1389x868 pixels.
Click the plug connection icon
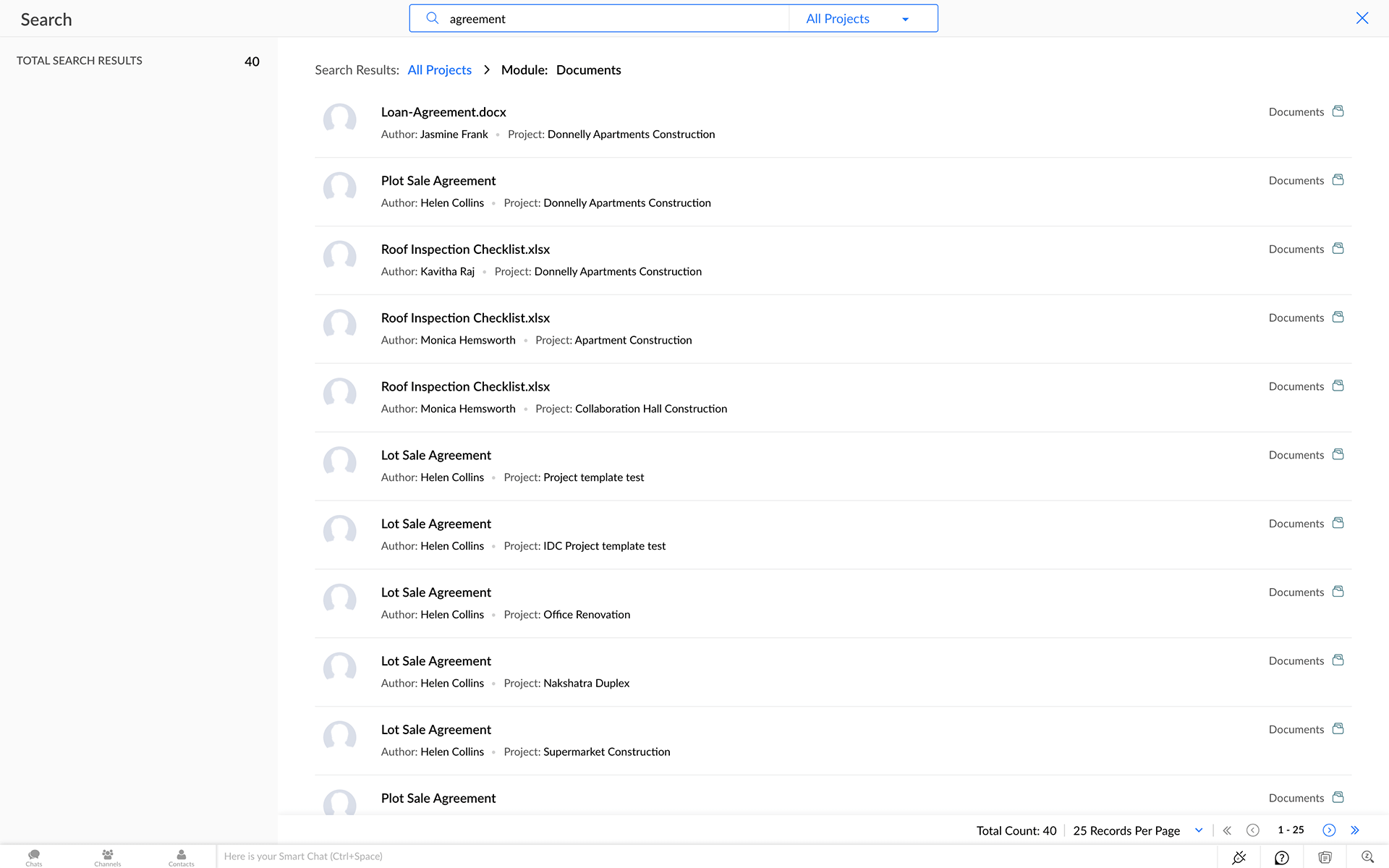click(x=1239, y=857)
